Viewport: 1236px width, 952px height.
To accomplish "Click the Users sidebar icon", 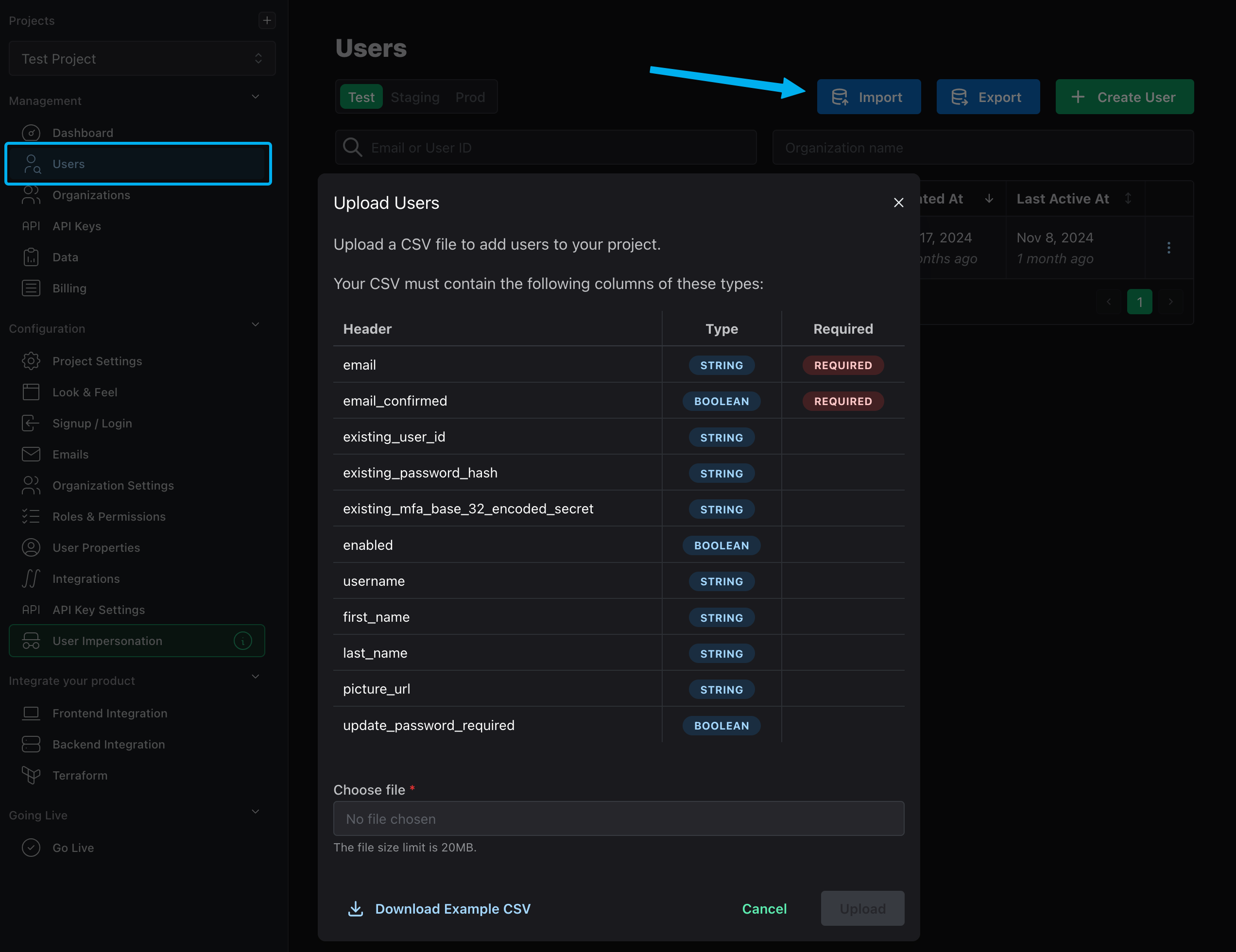I will pyautogui.click(x=30, y=163).
